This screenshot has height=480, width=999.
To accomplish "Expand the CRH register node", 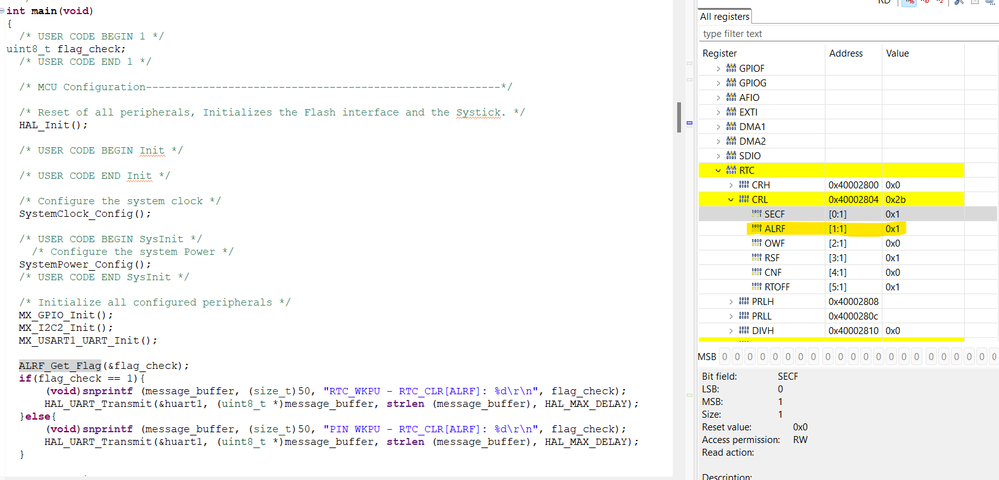I will [731, 185].
